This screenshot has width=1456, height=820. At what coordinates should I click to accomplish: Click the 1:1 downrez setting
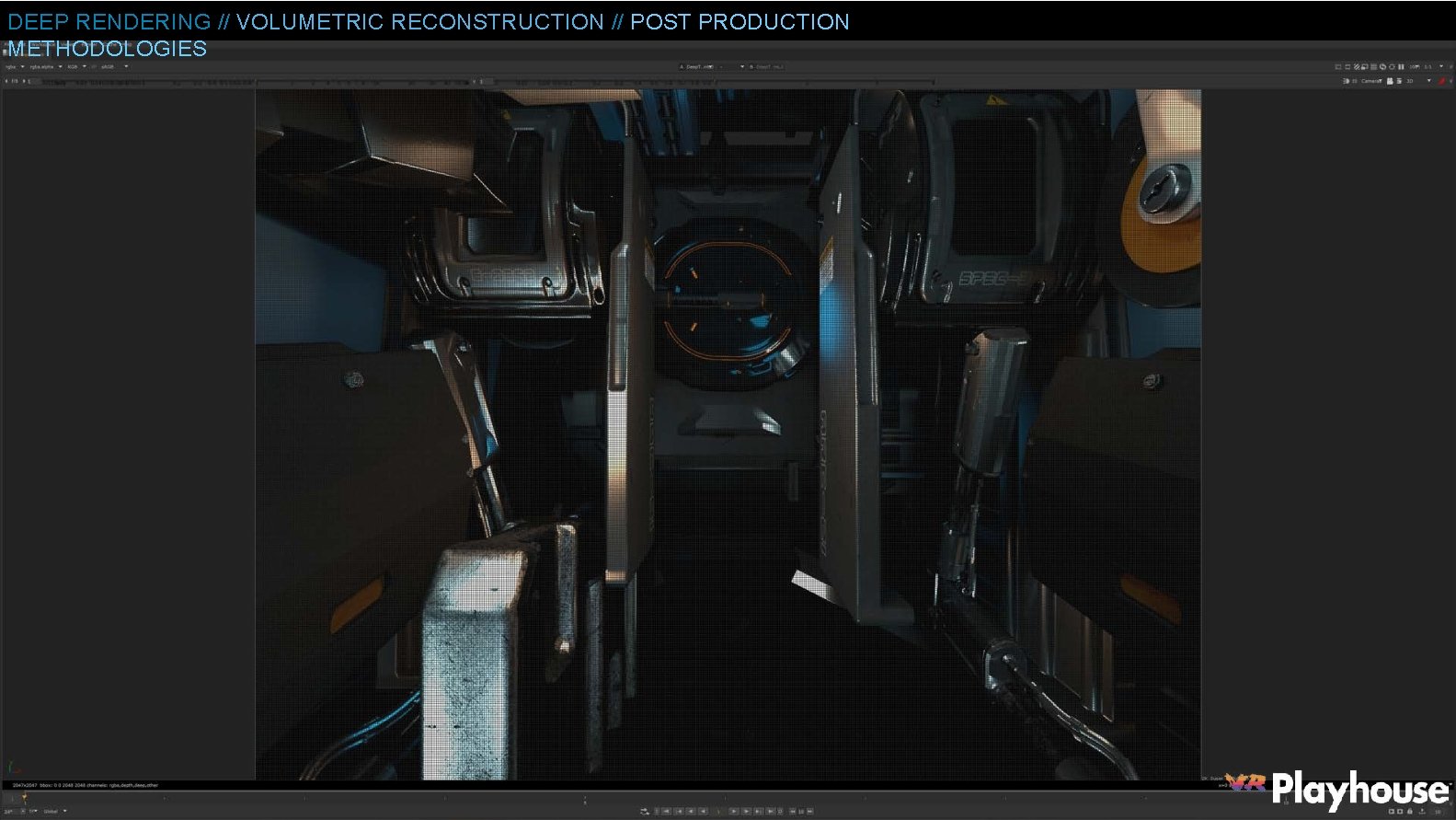coord(1427,66)
